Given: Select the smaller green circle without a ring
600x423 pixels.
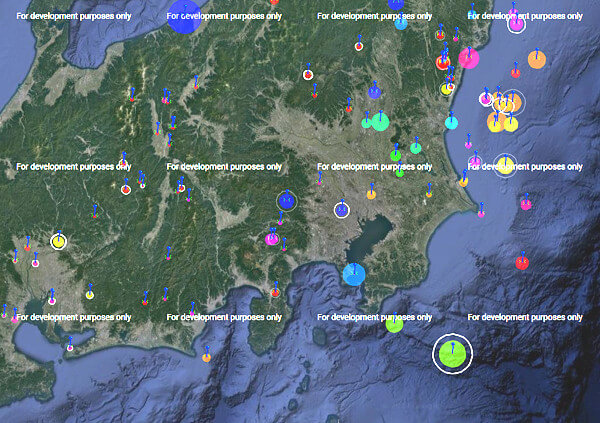Looking at the screenshot, I should point(394,323).
